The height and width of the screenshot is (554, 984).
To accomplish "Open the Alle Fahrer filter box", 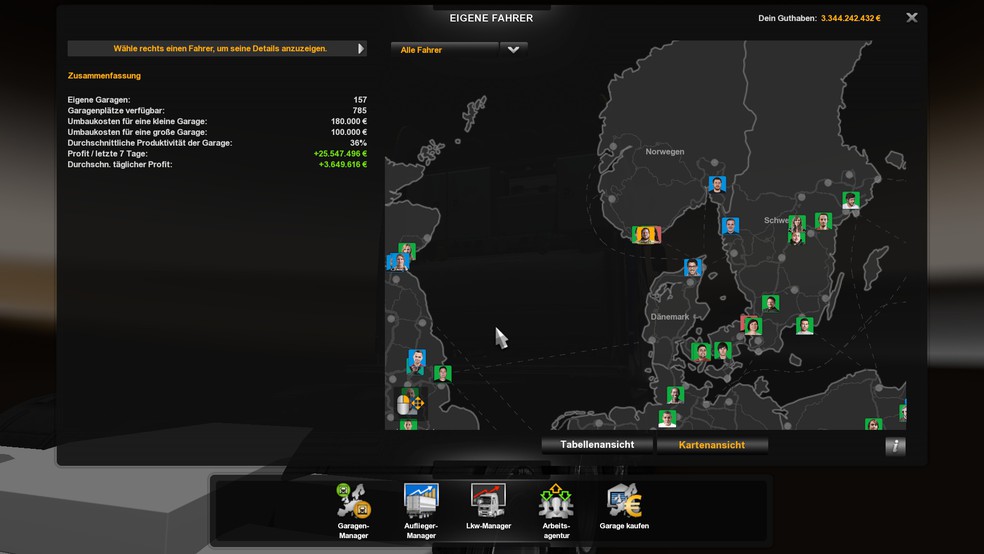I will [x=445, y=50].
